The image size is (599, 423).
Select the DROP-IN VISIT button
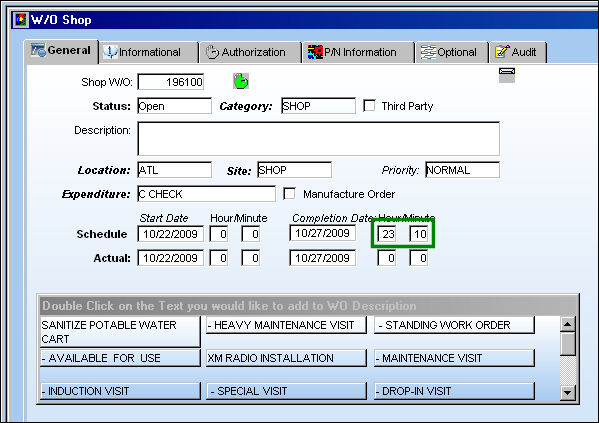point(454,391)
